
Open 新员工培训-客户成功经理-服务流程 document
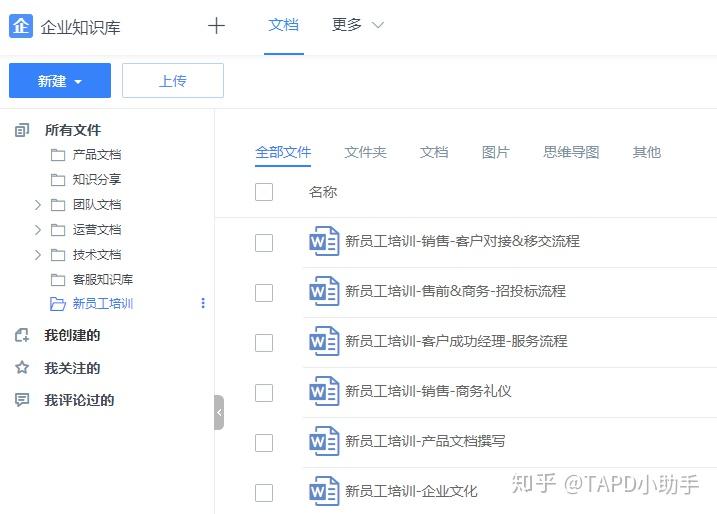pyautogui.click(x=456, y=341)
